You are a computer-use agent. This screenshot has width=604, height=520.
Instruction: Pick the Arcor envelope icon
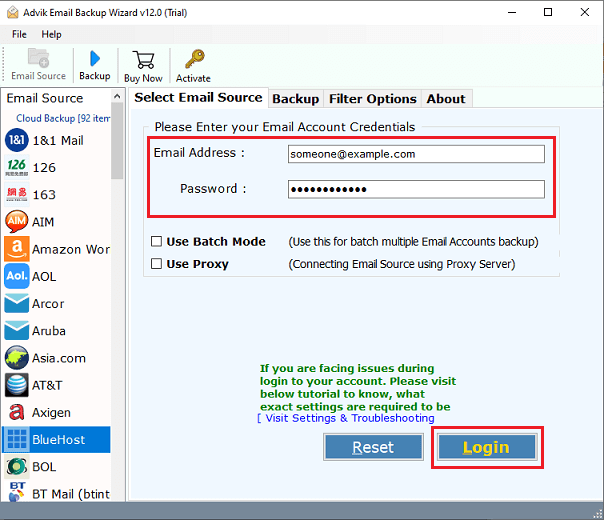17,304
